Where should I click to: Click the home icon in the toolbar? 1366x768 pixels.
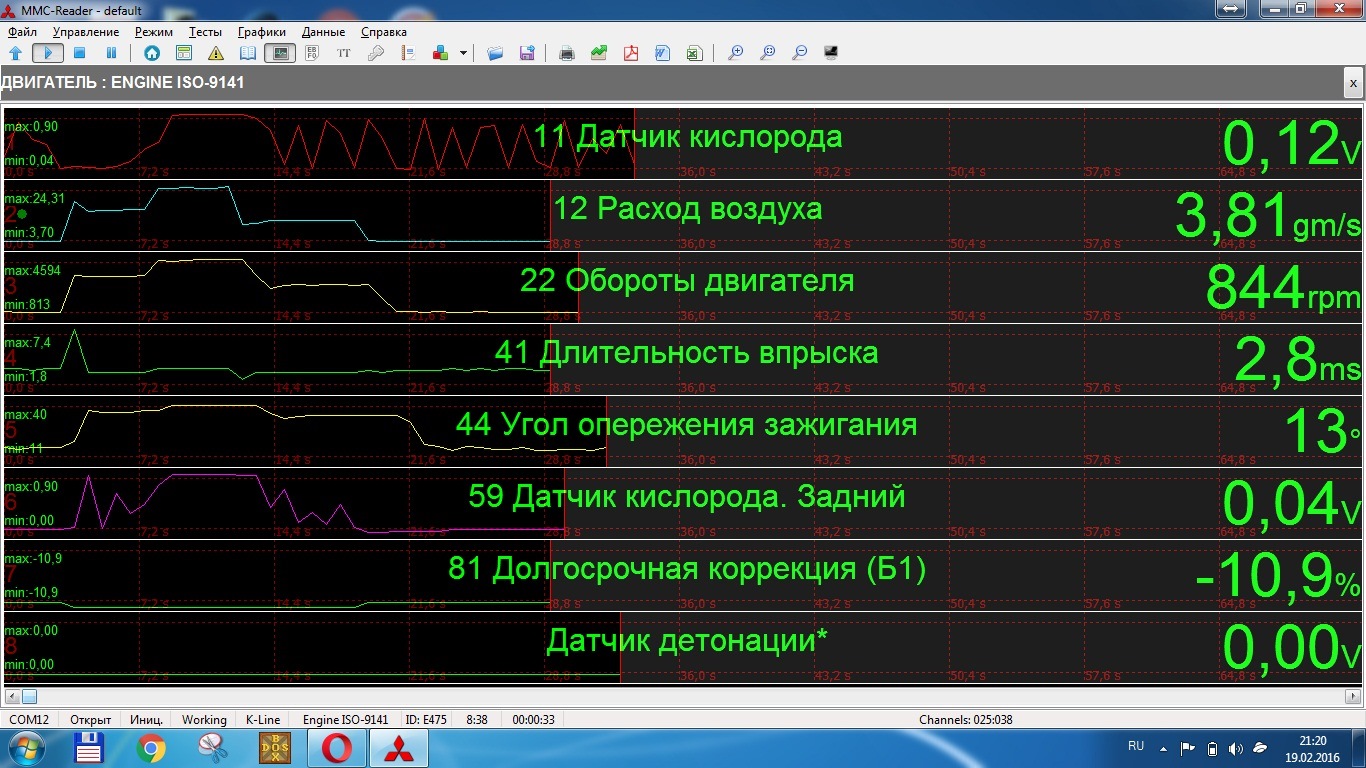pos(152,53)
